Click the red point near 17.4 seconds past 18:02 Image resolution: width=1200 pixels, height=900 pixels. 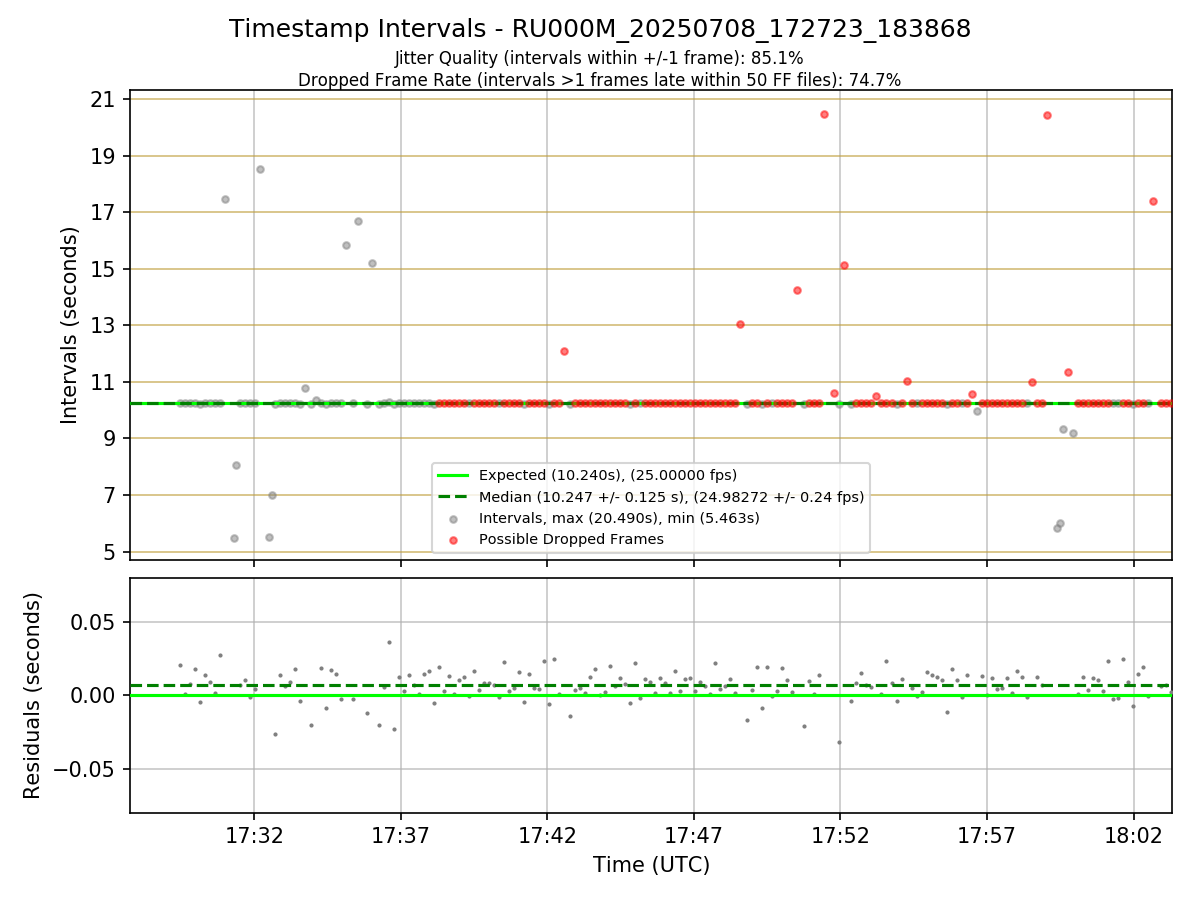[1153, 201]
